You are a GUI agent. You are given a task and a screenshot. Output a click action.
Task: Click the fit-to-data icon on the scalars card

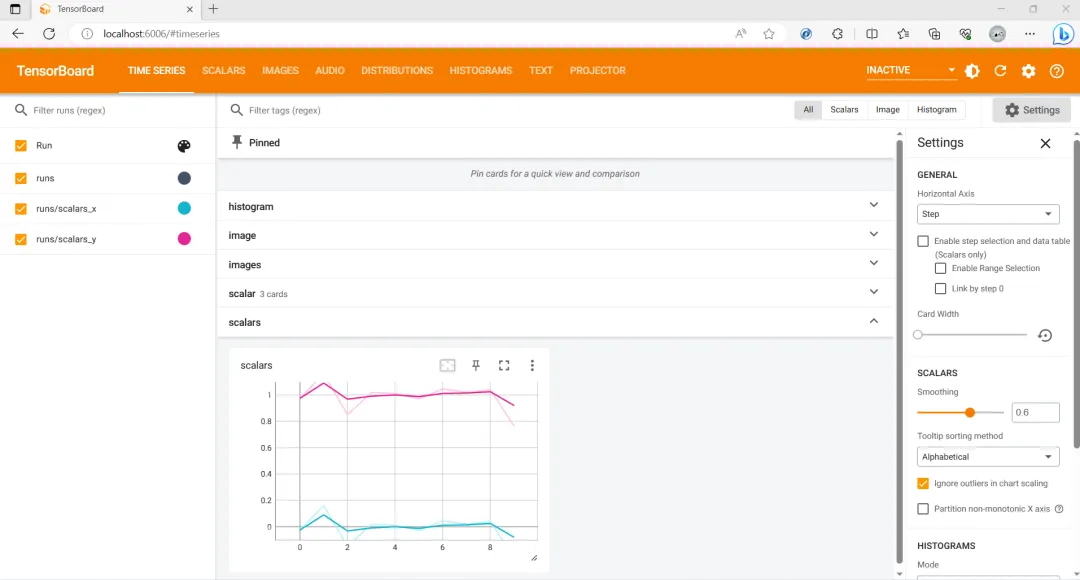(447, 365)
